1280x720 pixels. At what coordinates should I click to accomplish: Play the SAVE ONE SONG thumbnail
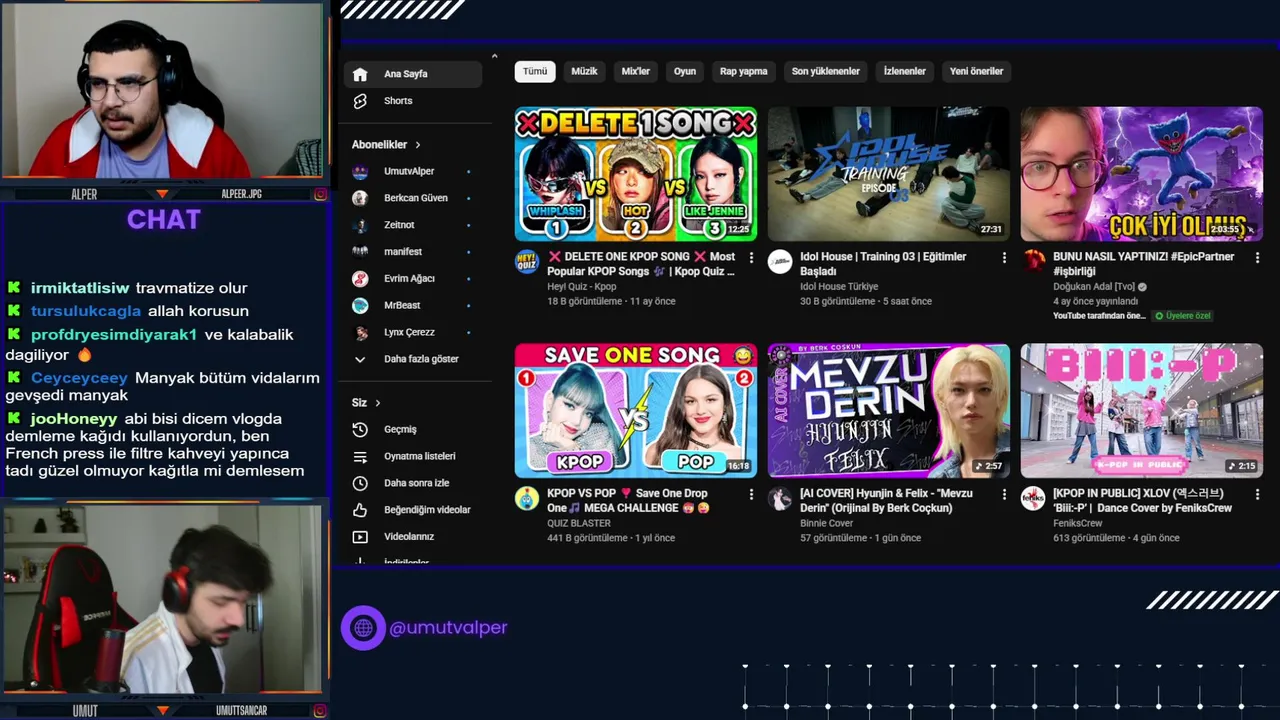[636, 410]
